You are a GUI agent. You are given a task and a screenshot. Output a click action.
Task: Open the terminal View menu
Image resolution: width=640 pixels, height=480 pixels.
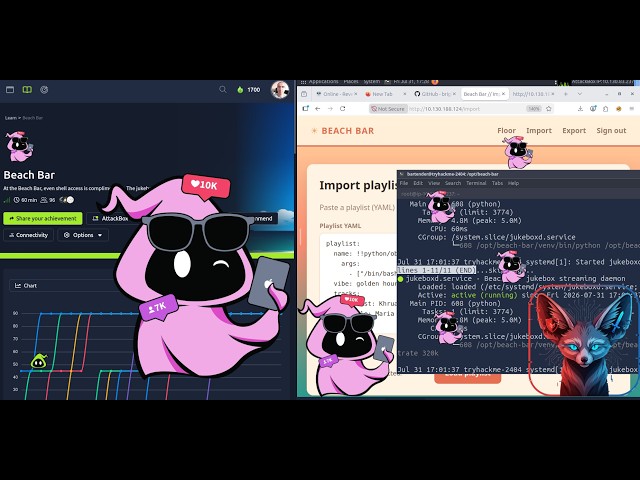[434, 183]
